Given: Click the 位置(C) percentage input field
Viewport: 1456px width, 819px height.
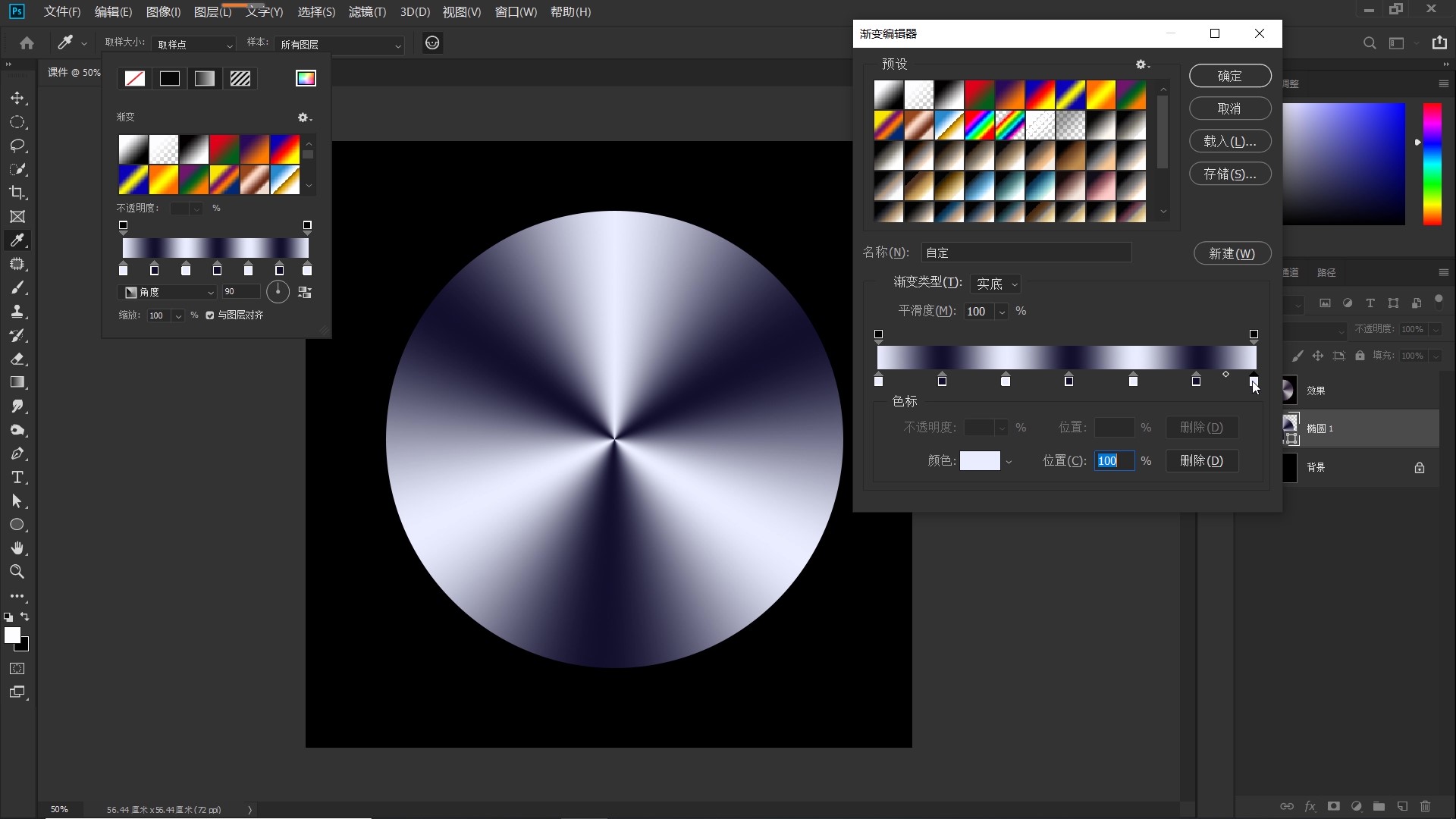Looking at the screenshot, I should point(1114,460).
